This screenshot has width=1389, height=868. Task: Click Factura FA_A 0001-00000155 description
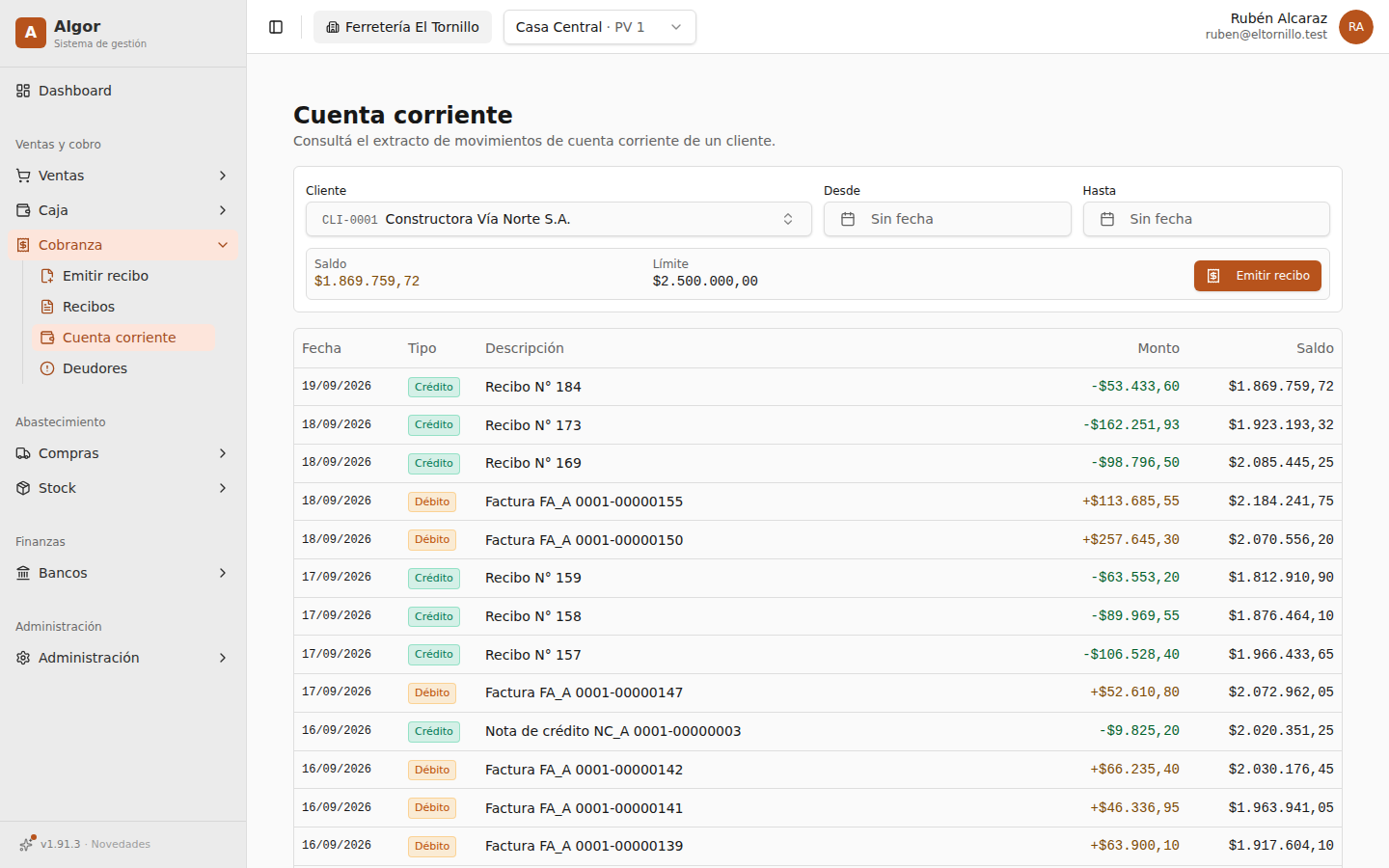pyautogui.click(x=584, y=502)
